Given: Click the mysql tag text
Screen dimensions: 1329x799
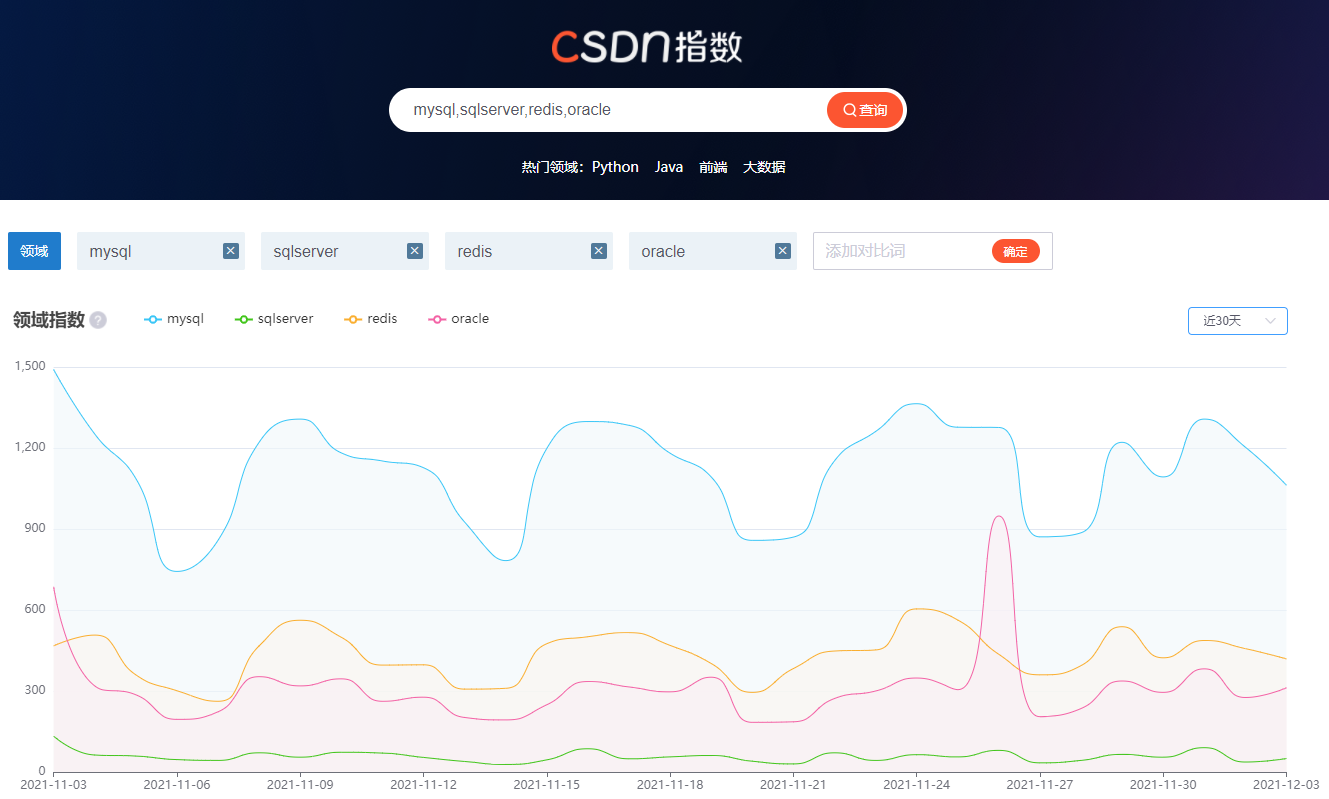Looking at the screenshot, I should [110, 251].
